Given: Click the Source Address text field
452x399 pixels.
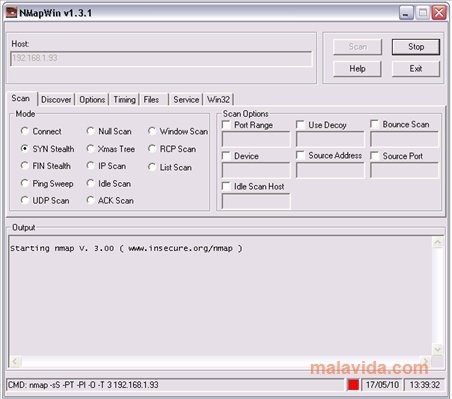Looking at the screenshot, I should tap(330, 170).
